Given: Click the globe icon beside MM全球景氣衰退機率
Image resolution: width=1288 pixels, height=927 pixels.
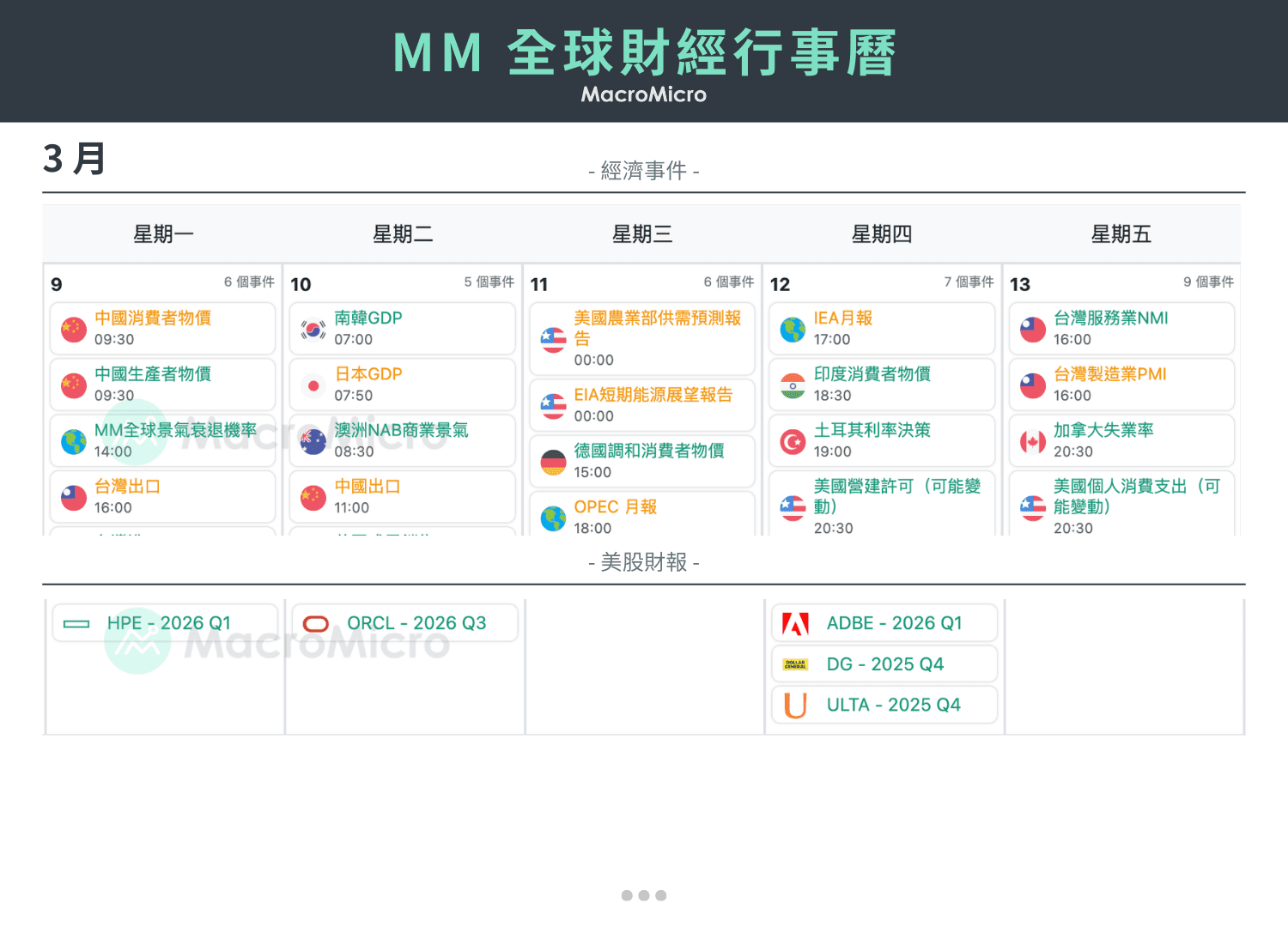Looking at the screenshot, I should (x=74, y=441).
